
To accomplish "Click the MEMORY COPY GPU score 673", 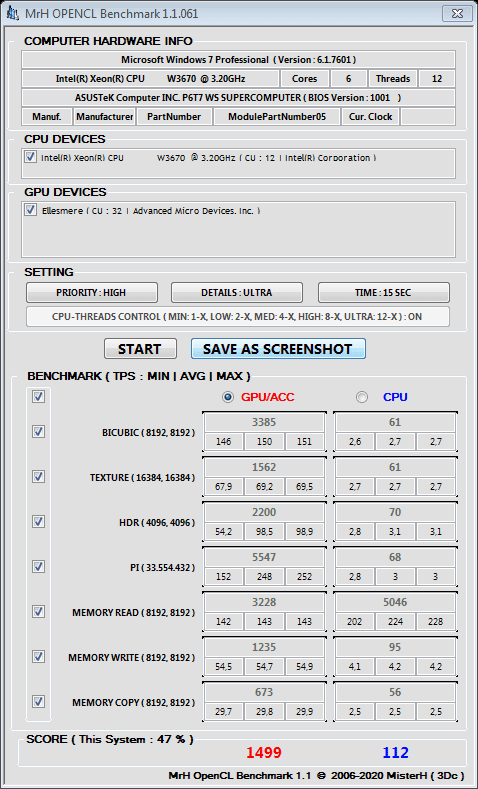I will pyautogui.click(x=264, y=692).
